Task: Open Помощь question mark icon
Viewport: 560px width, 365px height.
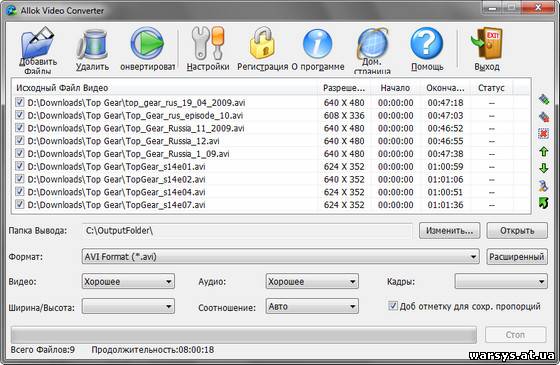Action: (x=427, y=44)
